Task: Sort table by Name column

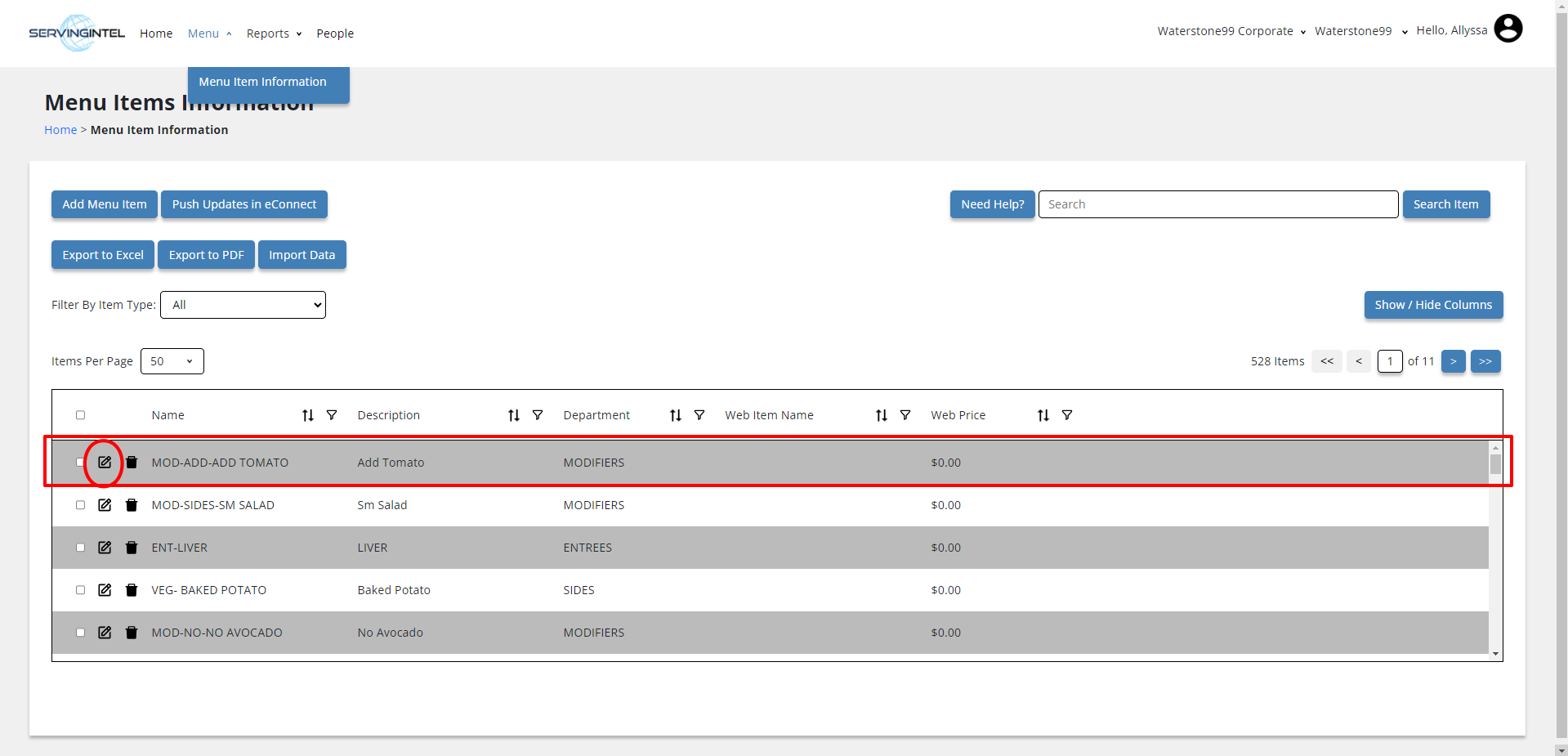Action: click(x=308, y=415)
